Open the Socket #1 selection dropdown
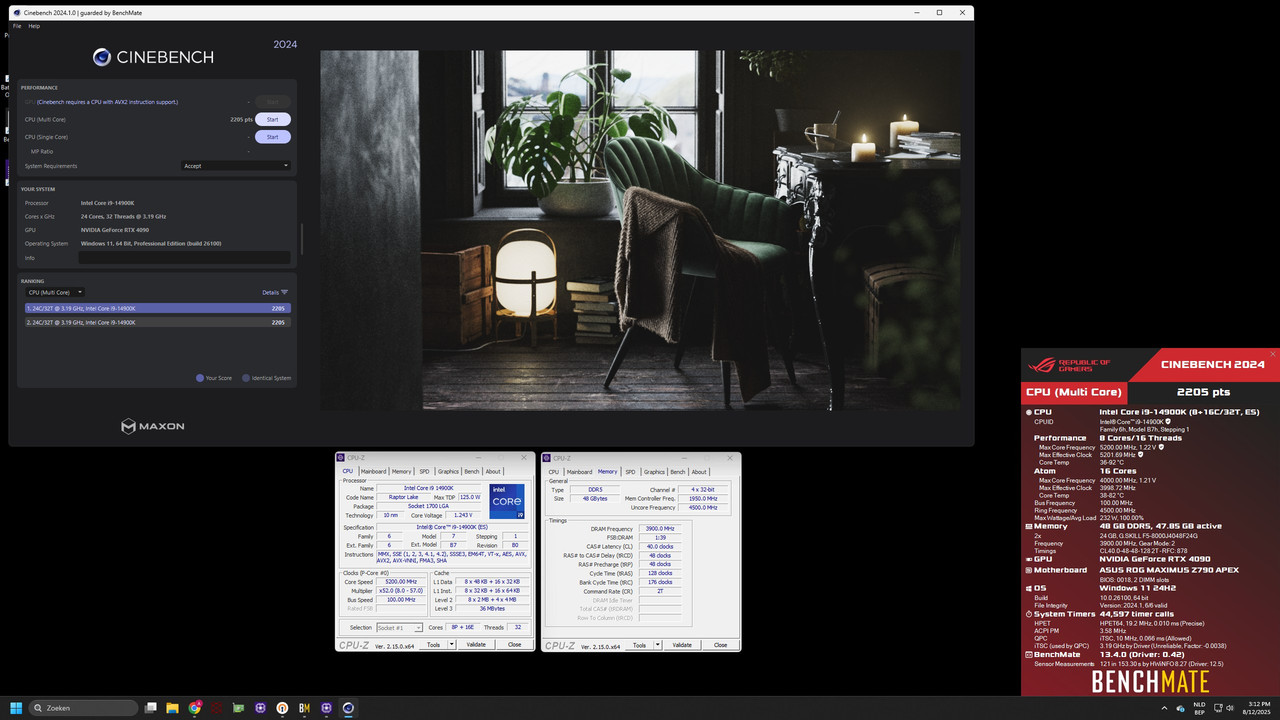 (x=399, y=627)
